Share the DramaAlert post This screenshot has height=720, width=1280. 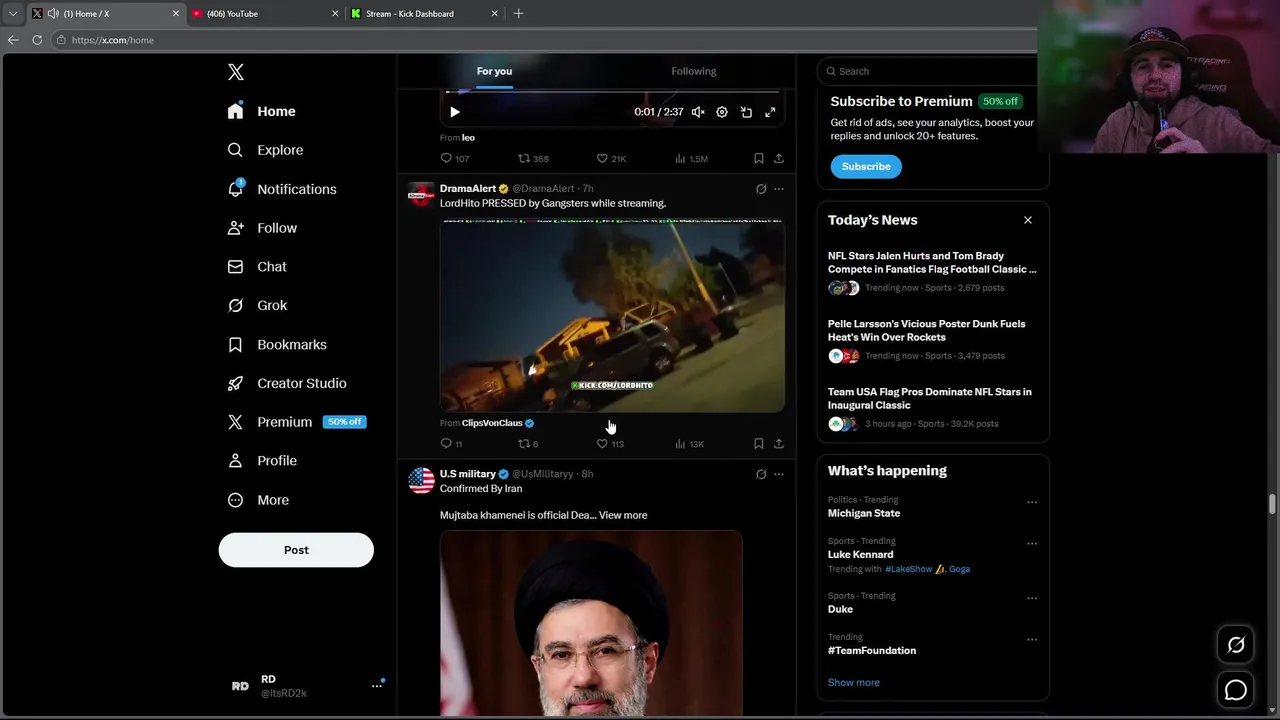pyautogui.click(x=779, y=444)
